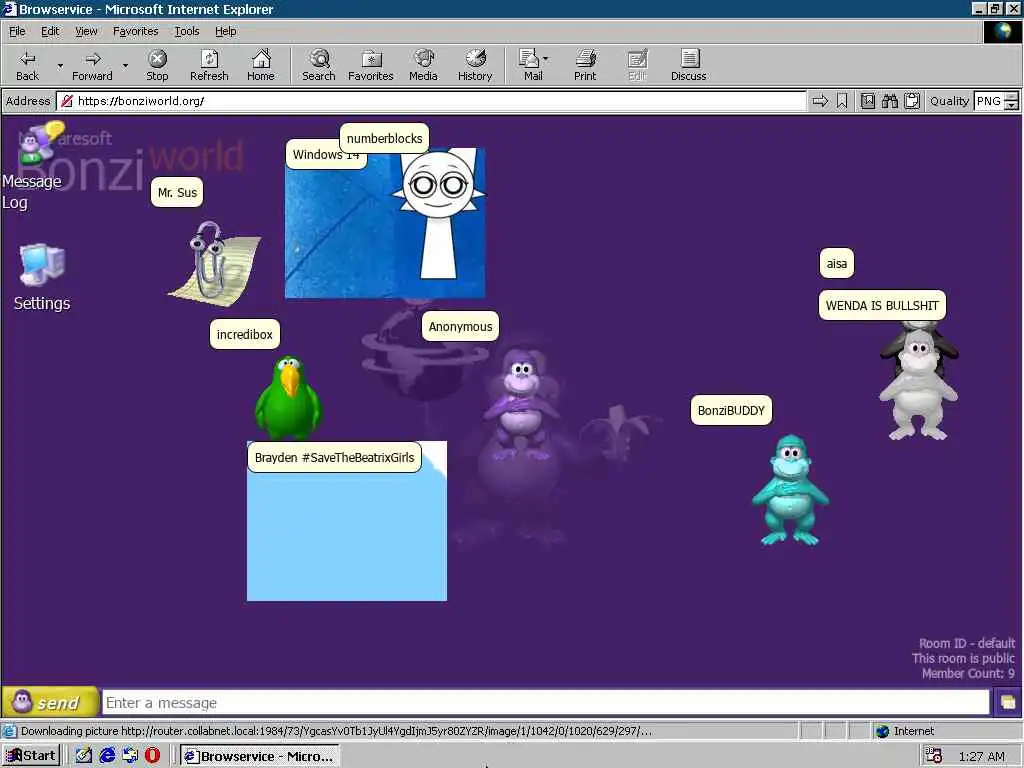Launch Opera from quick launch bar
The height and width of the screenshot is (768, 1024).
pos(153,756)
